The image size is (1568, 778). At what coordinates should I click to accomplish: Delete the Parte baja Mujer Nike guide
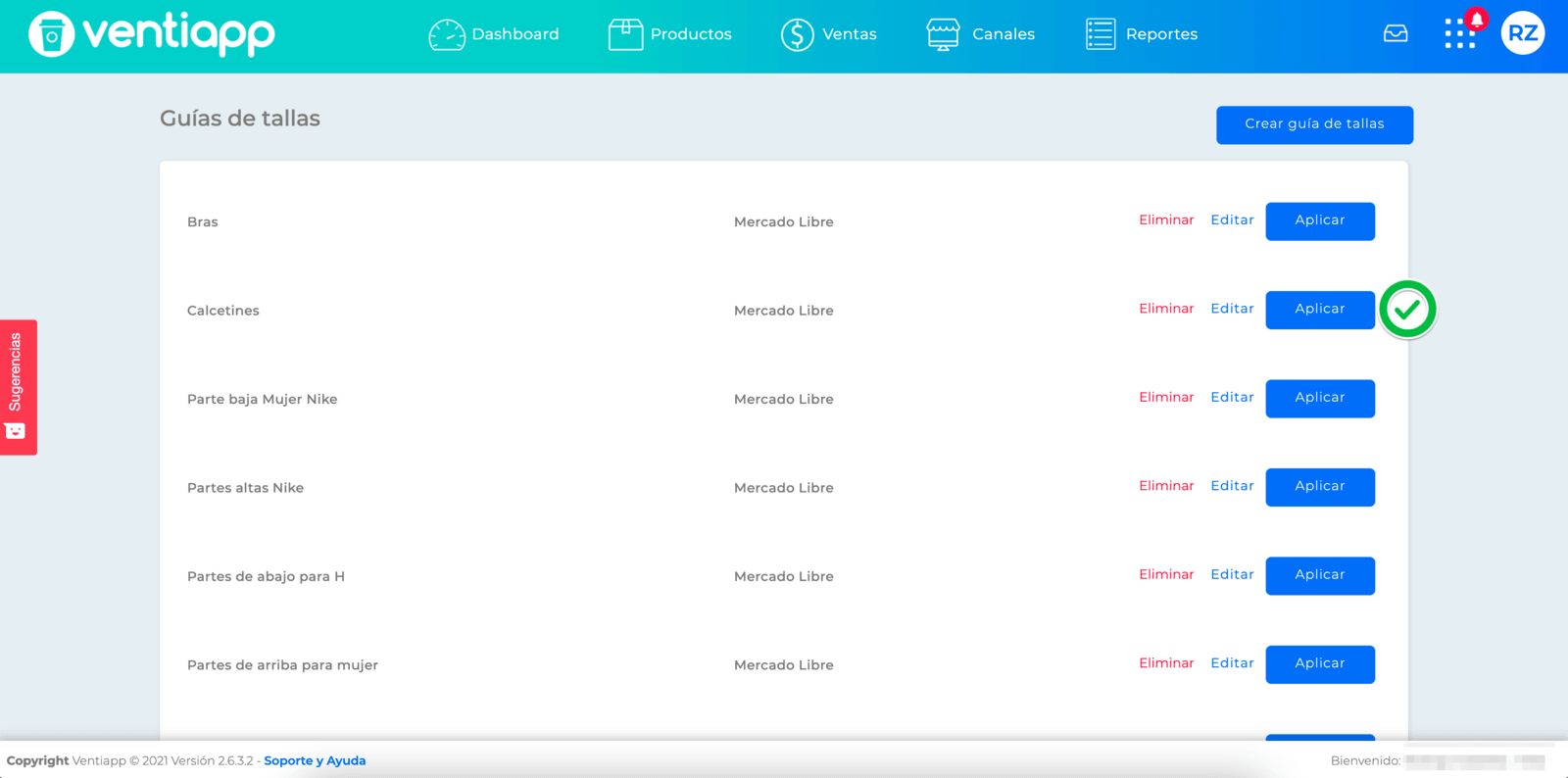(x=1166, y=398)
